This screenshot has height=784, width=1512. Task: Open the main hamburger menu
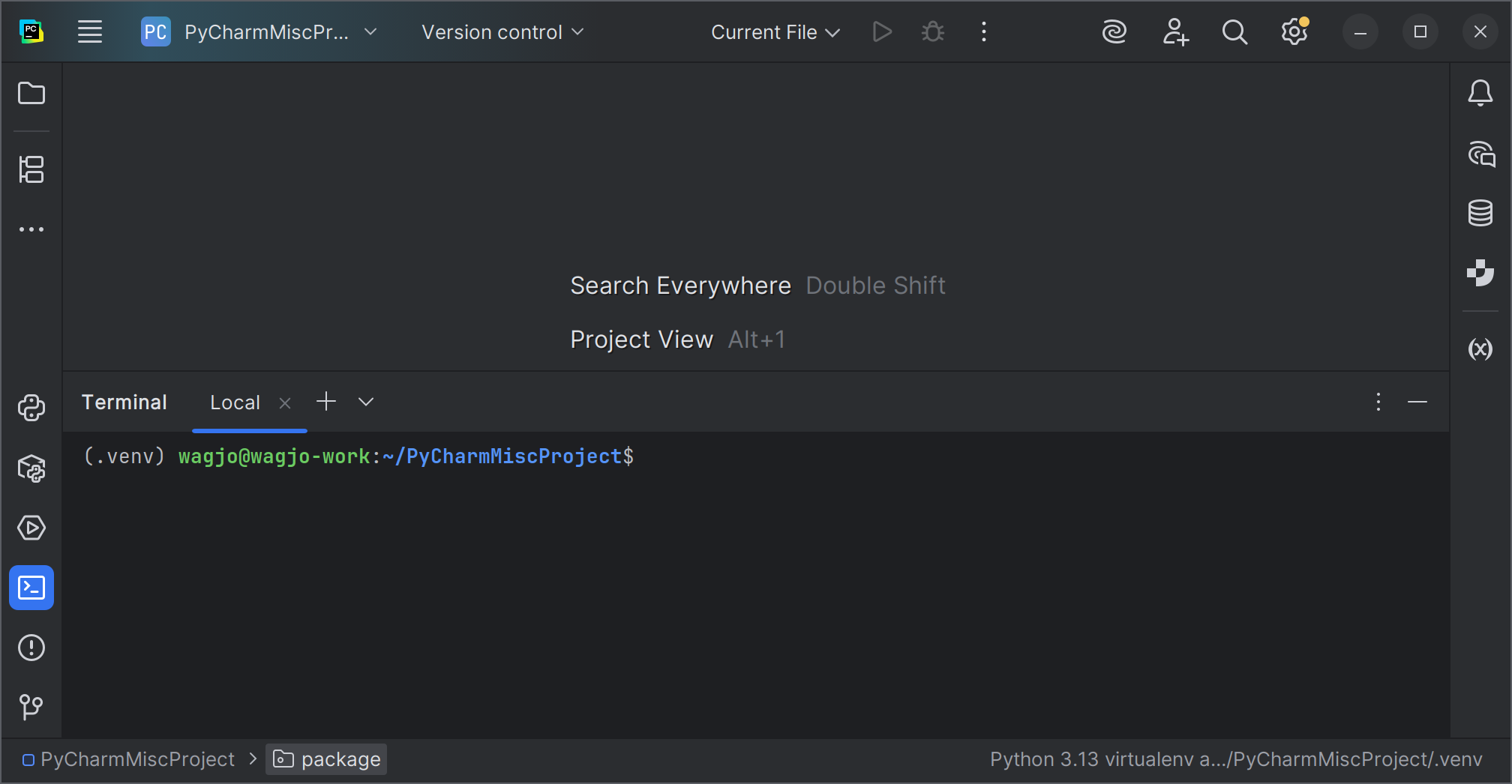coord(90,32)
